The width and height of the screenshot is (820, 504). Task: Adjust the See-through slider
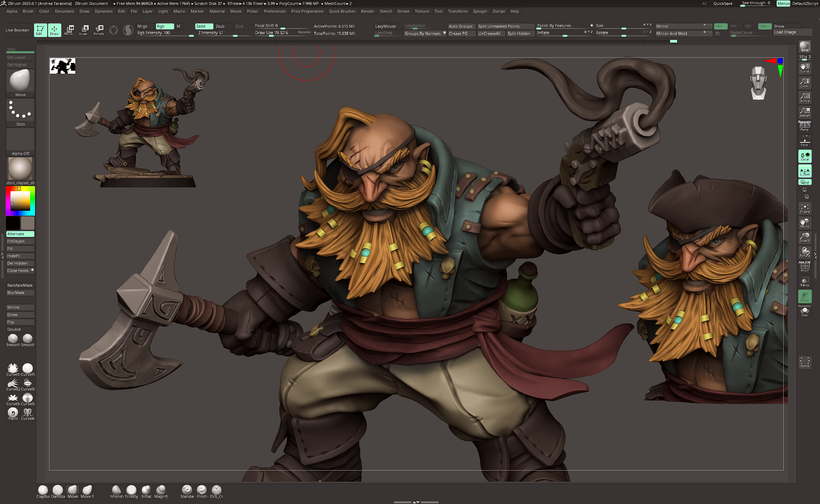(756, 4)
